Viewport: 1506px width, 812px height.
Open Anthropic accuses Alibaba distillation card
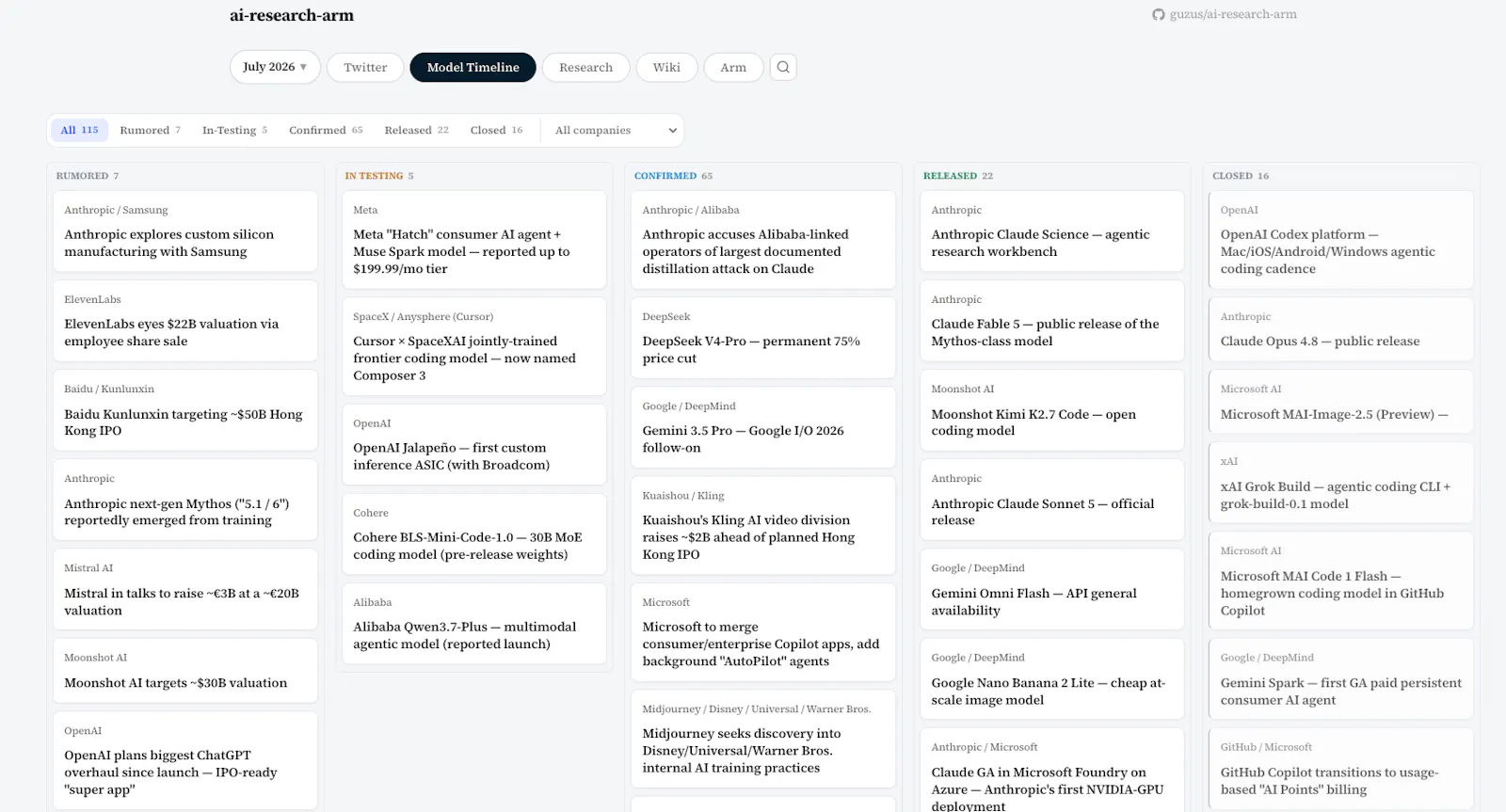click(763, 240)
